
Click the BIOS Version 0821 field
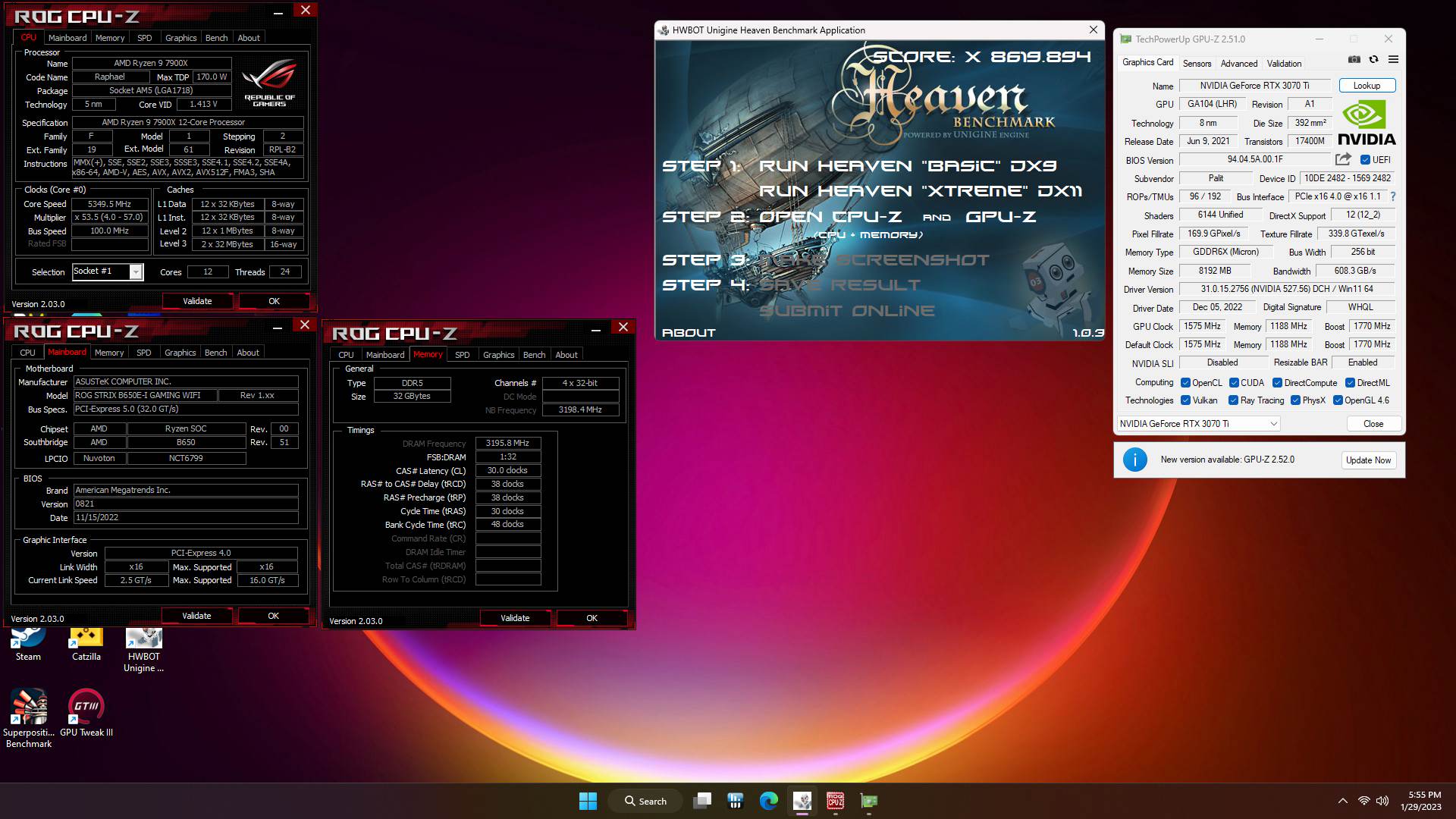point(186,504)
